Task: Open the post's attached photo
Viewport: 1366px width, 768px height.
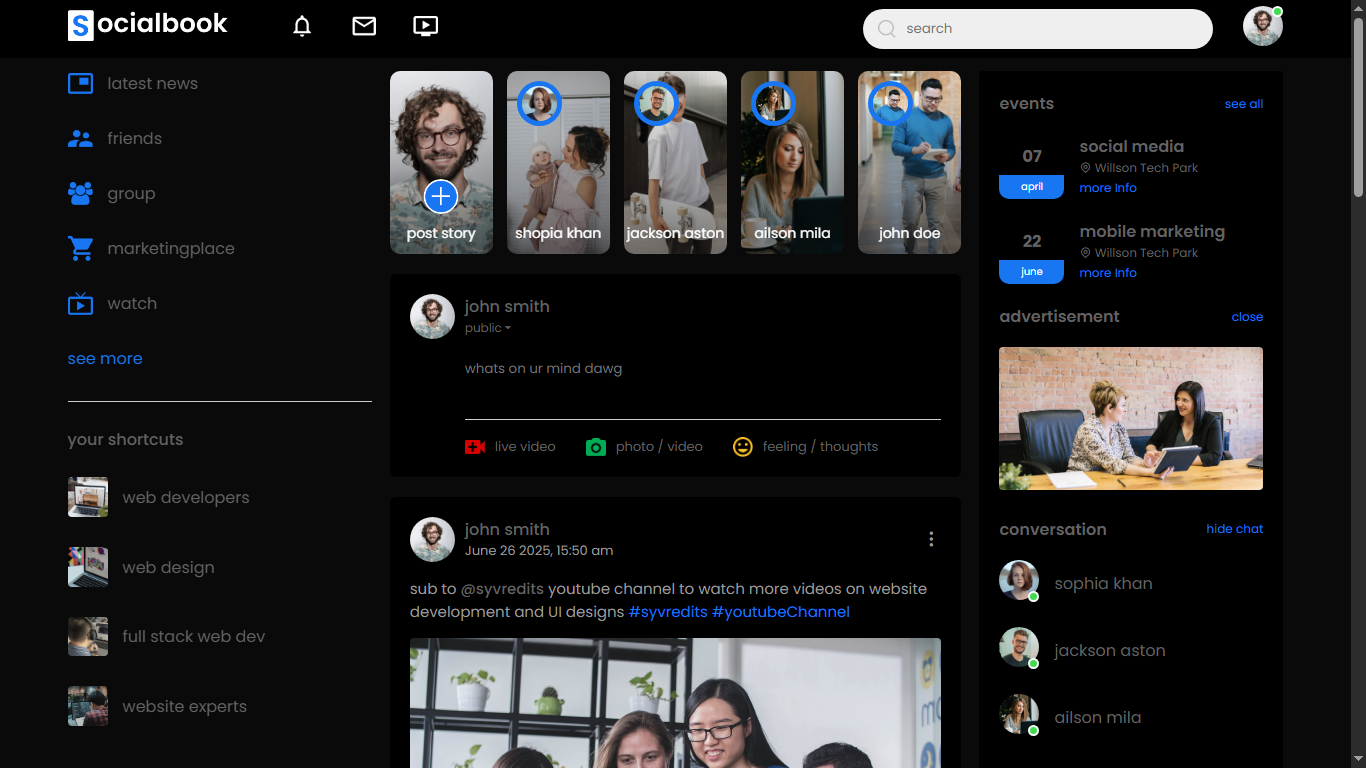Action: click(675, 703)
